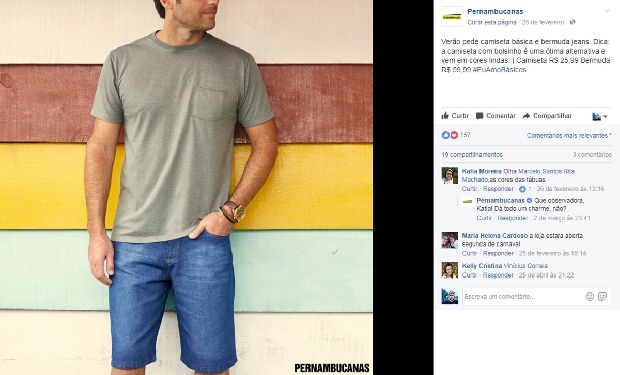
Task: Click the Escreva um comentário field
Action: [x=522, y=296]
